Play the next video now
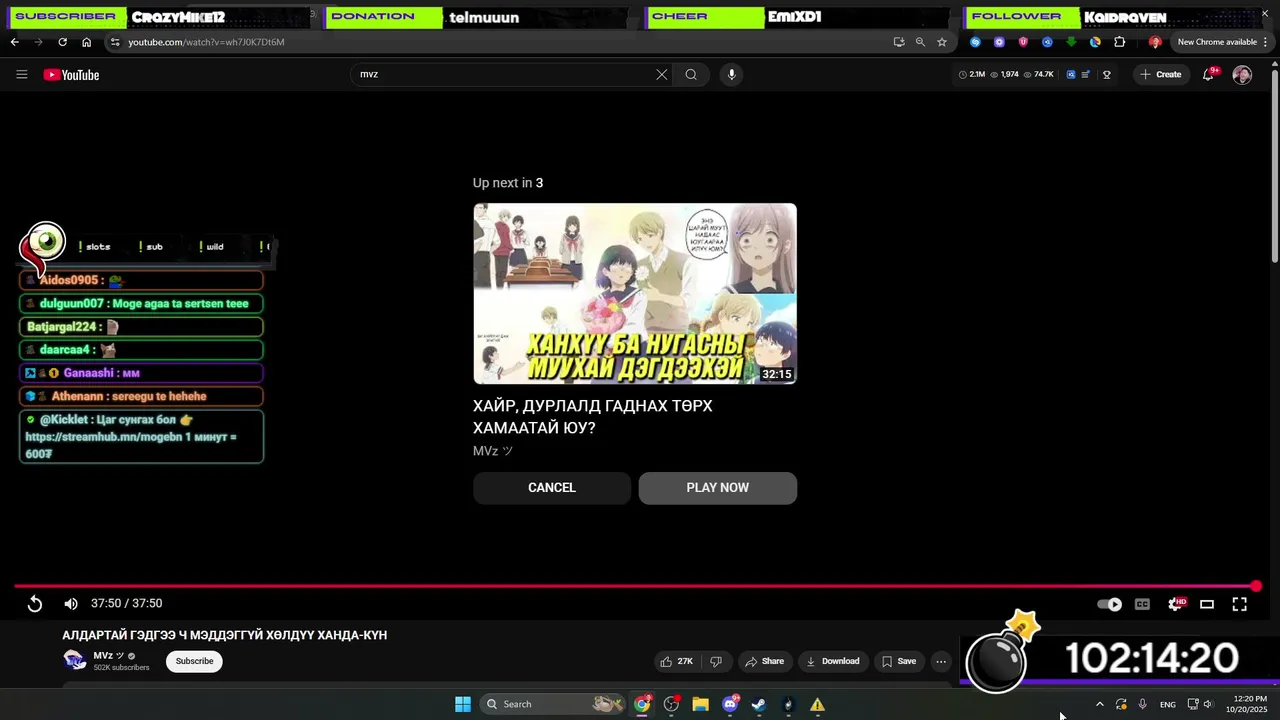The height and width of the screenshot is (720, 1280). pyautogui.click(x=718, y=488)
